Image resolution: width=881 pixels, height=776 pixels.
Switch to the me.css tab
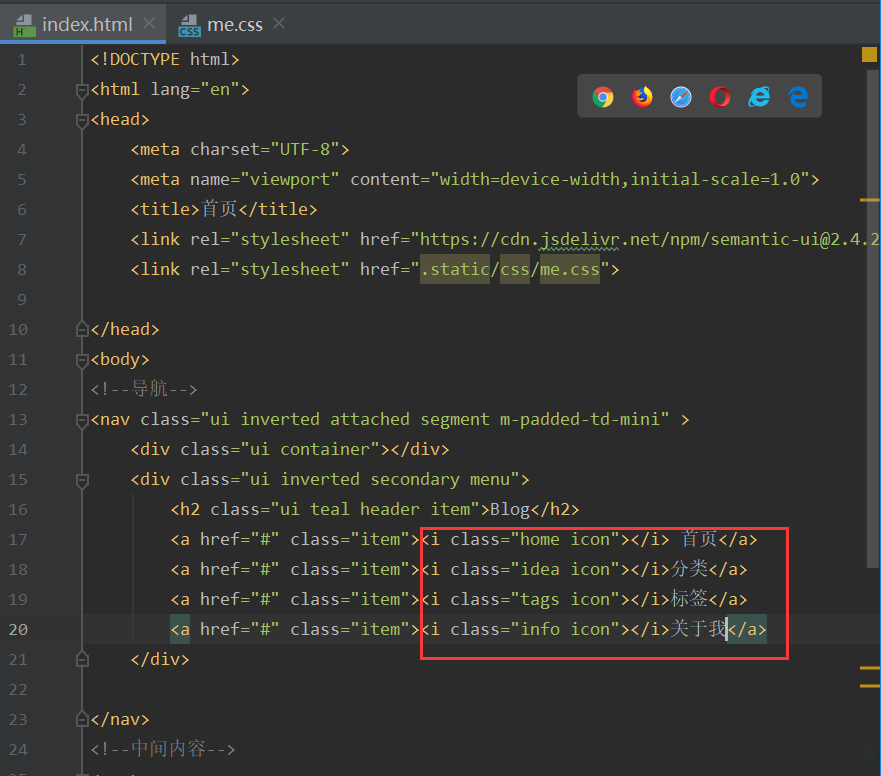pos(234,24)
